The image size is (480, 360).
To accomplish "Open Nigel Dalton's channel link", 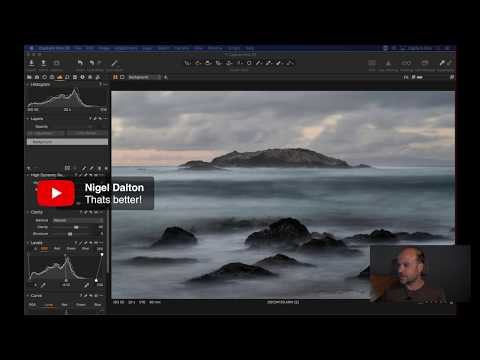I will coord(114,188).
